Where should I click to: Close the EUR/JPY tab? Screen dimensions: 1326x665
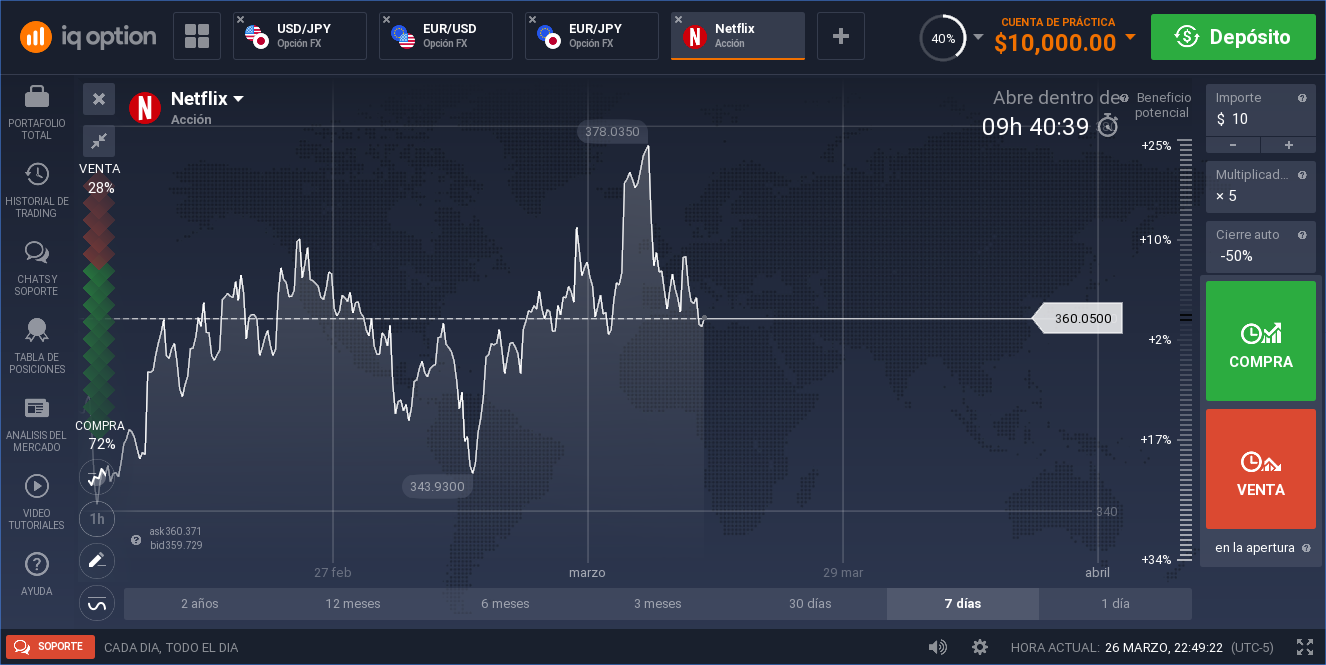coord(532,20)
